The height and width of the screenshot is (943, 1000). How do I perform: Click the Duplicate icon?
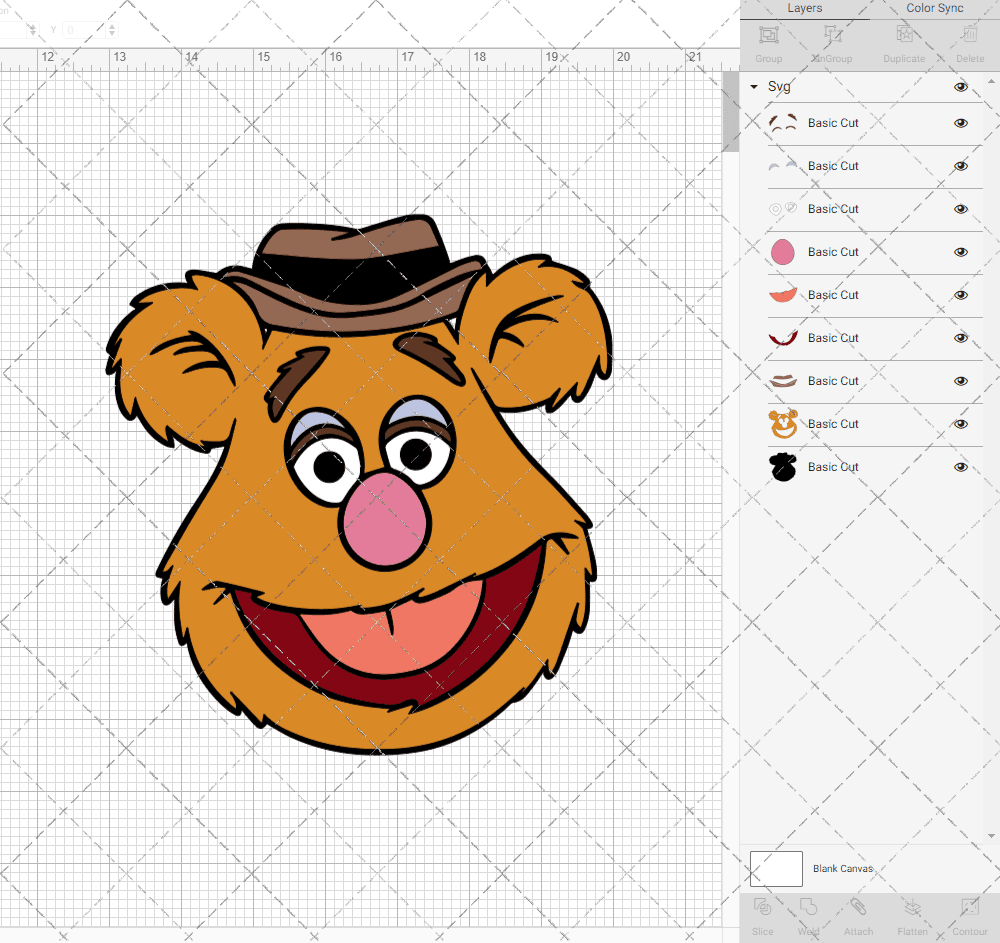click(904, 35)
